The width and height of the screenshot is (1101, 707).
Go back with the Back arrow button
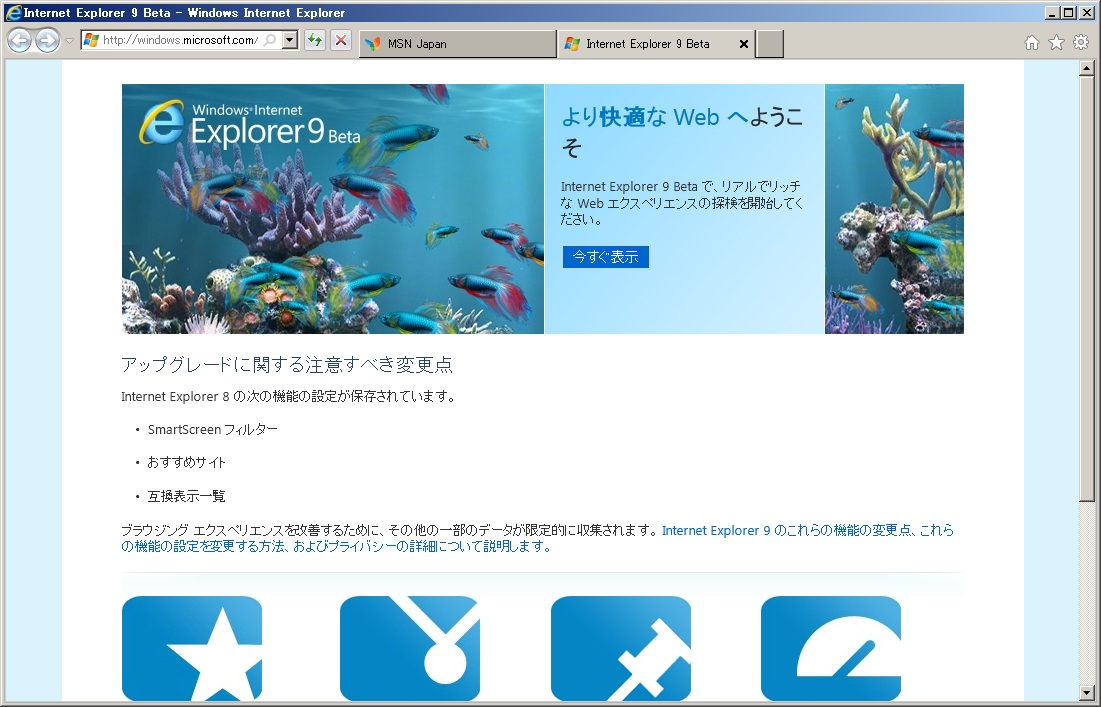[x=20, y=41]
